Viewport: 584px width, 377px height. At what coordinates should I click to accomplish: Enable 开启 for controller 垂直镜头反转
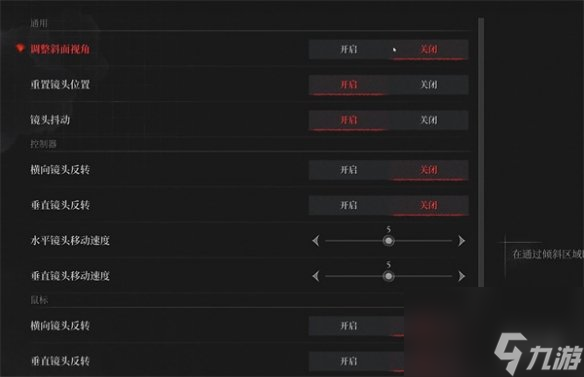pos(349,205)
